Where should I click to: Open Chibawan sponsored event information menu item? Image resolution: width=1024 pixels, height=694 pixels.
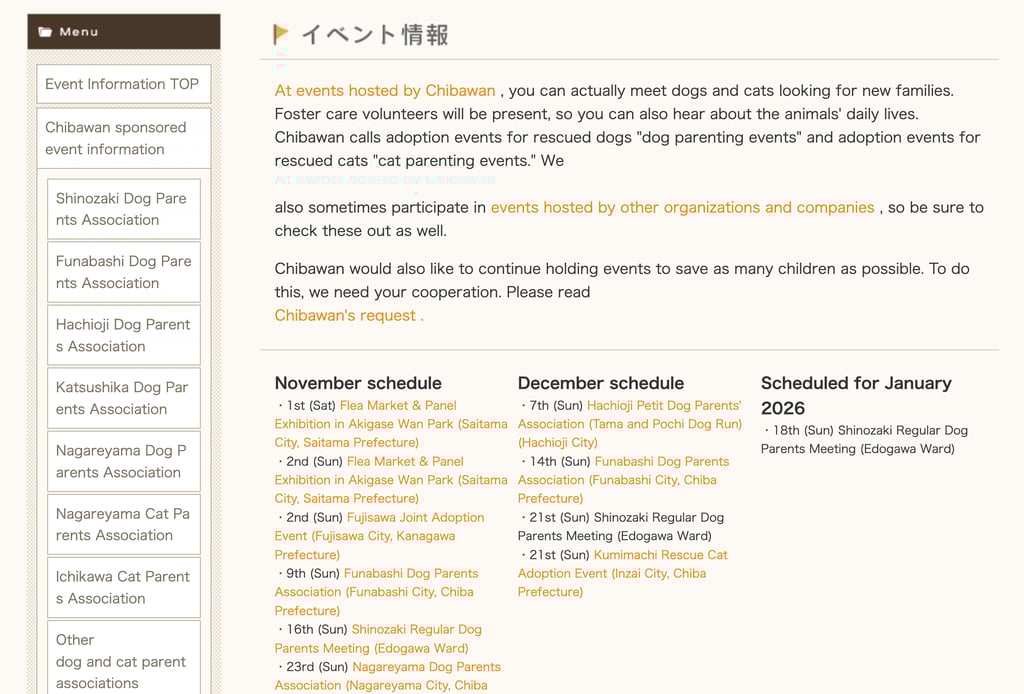click(124, 138)
